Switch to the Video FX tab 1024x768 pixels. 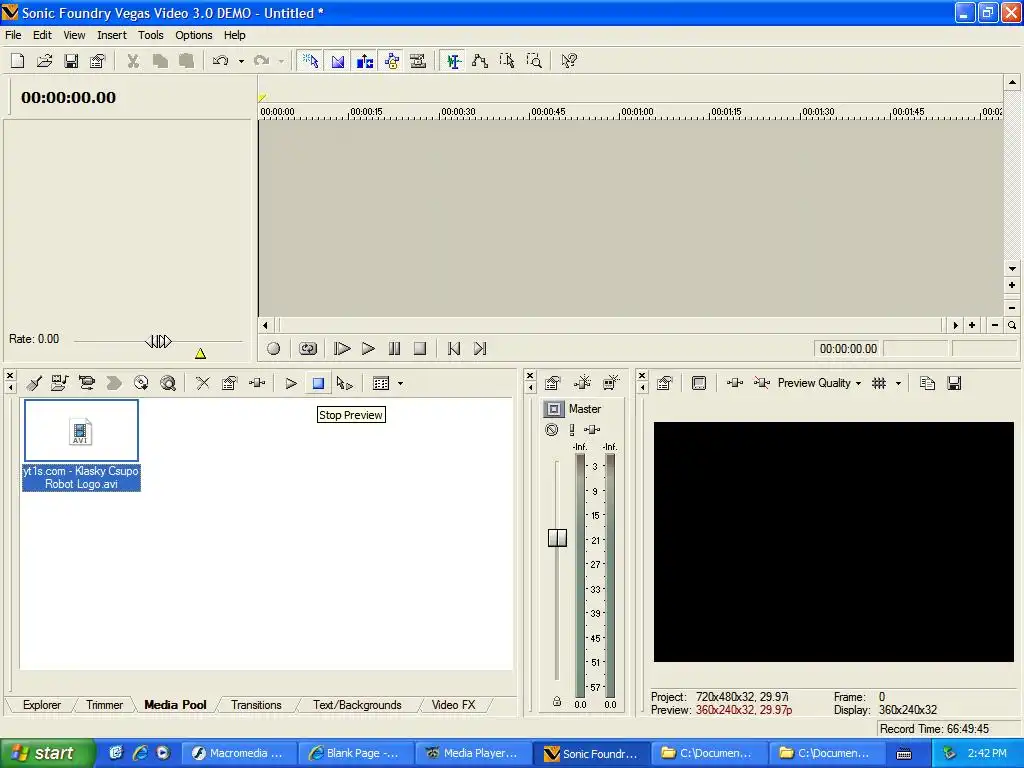(x=453, y=705)
